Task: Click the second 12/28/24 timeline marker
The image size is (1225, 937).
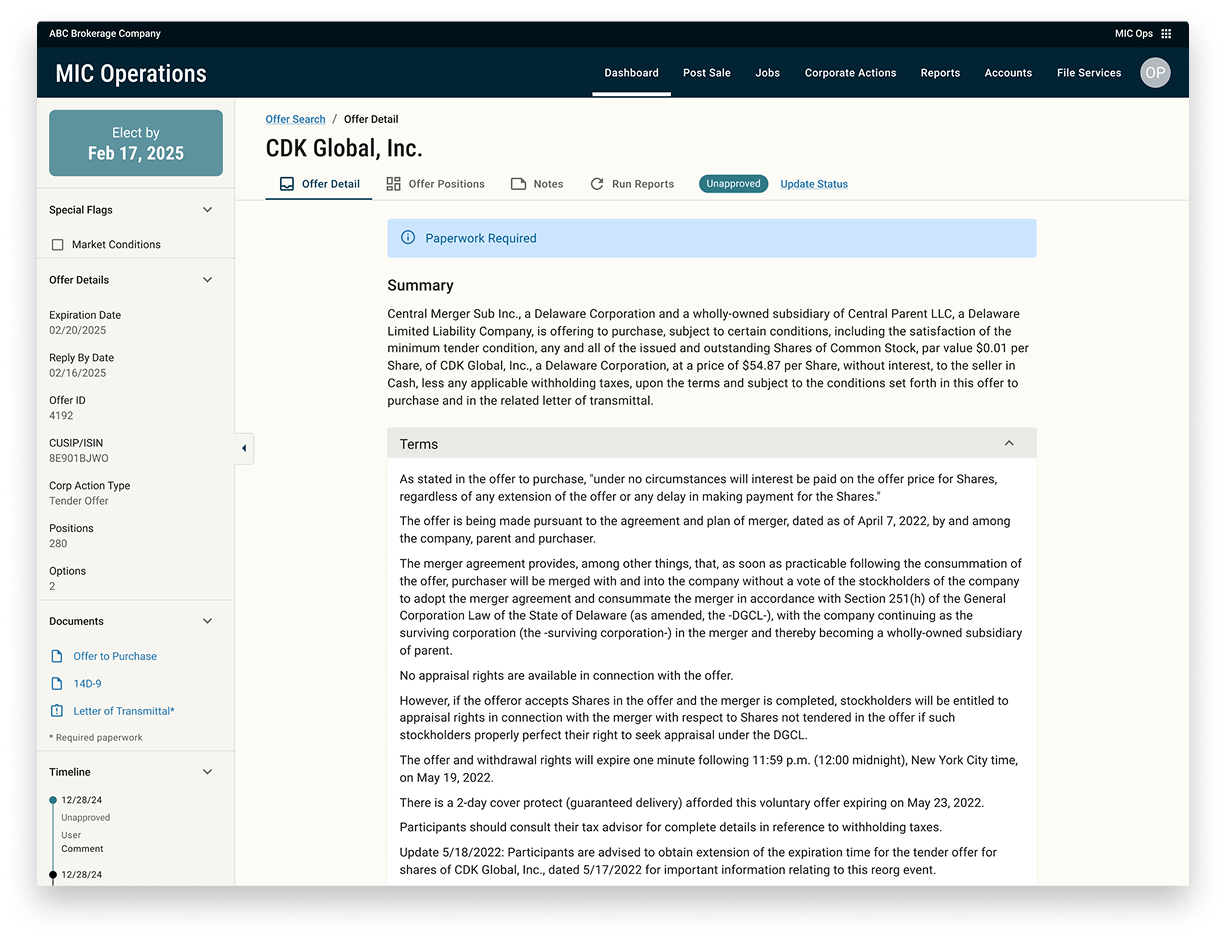Action: (x=53, y=875)
